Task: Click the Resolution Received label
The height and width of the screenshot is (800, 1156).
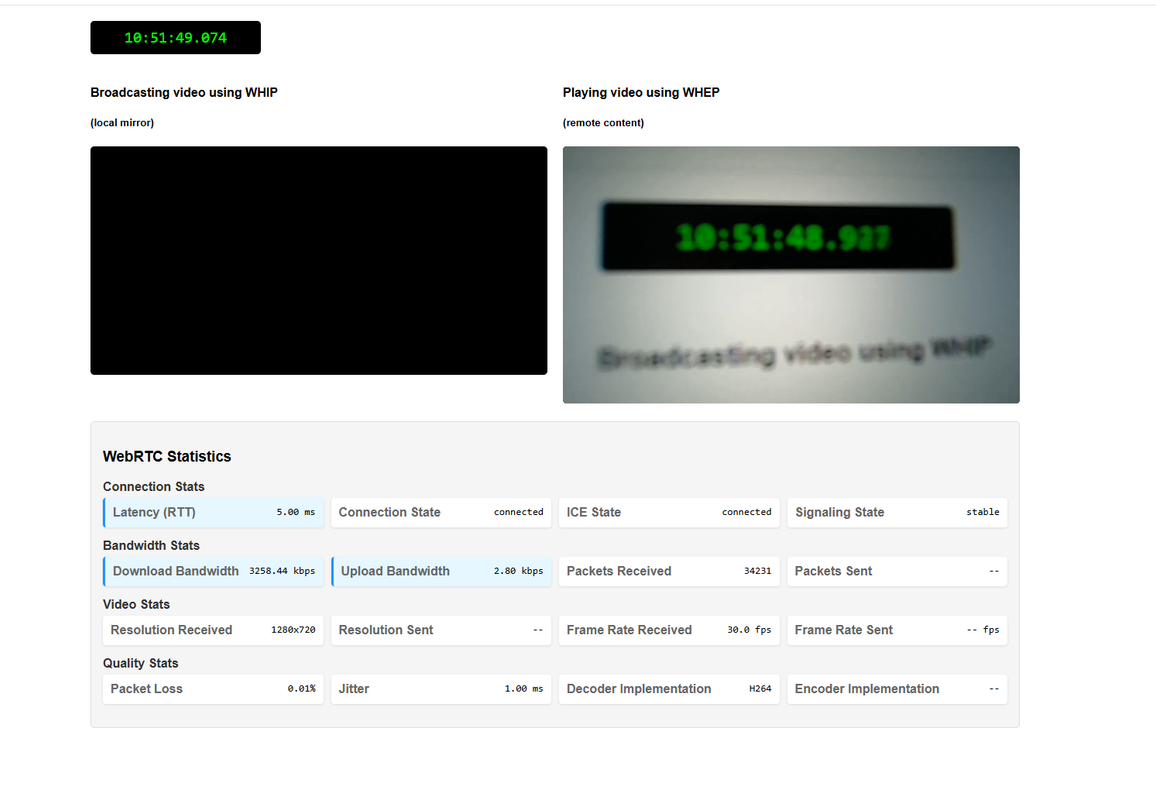Action: 171,630
